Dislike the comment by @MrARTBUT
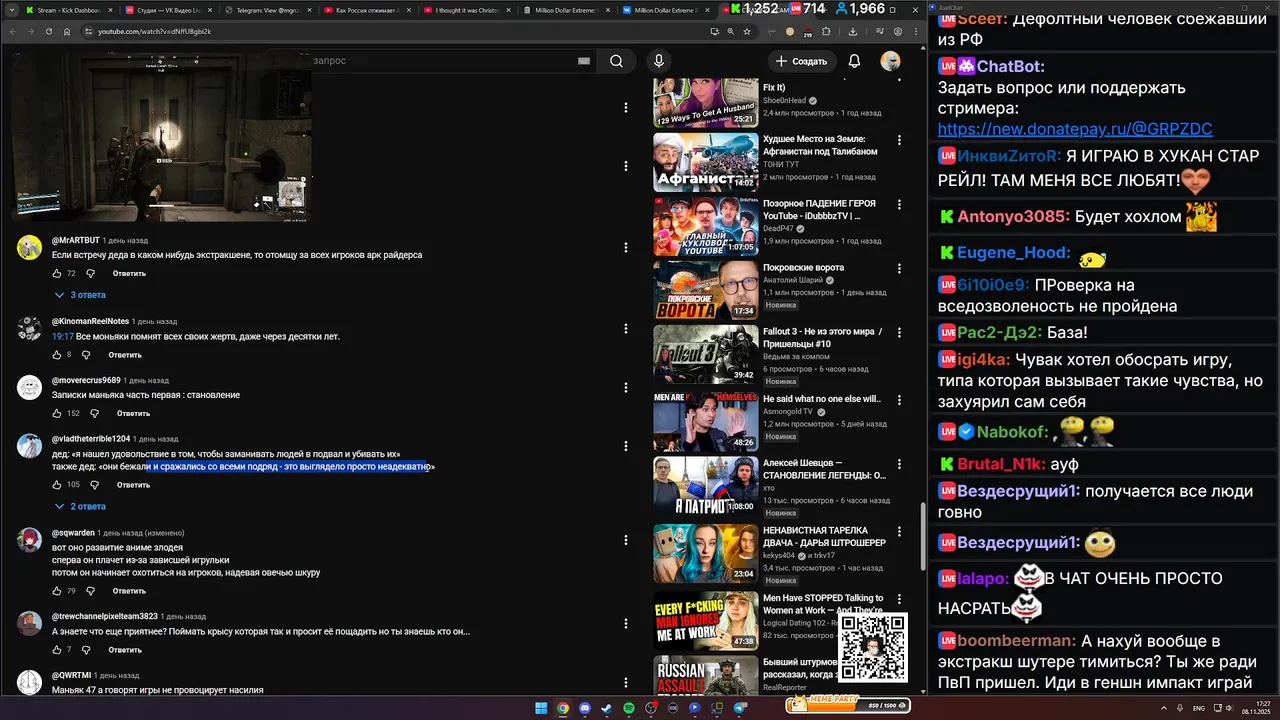The image size is (1280, 720). tap(90, 273)
